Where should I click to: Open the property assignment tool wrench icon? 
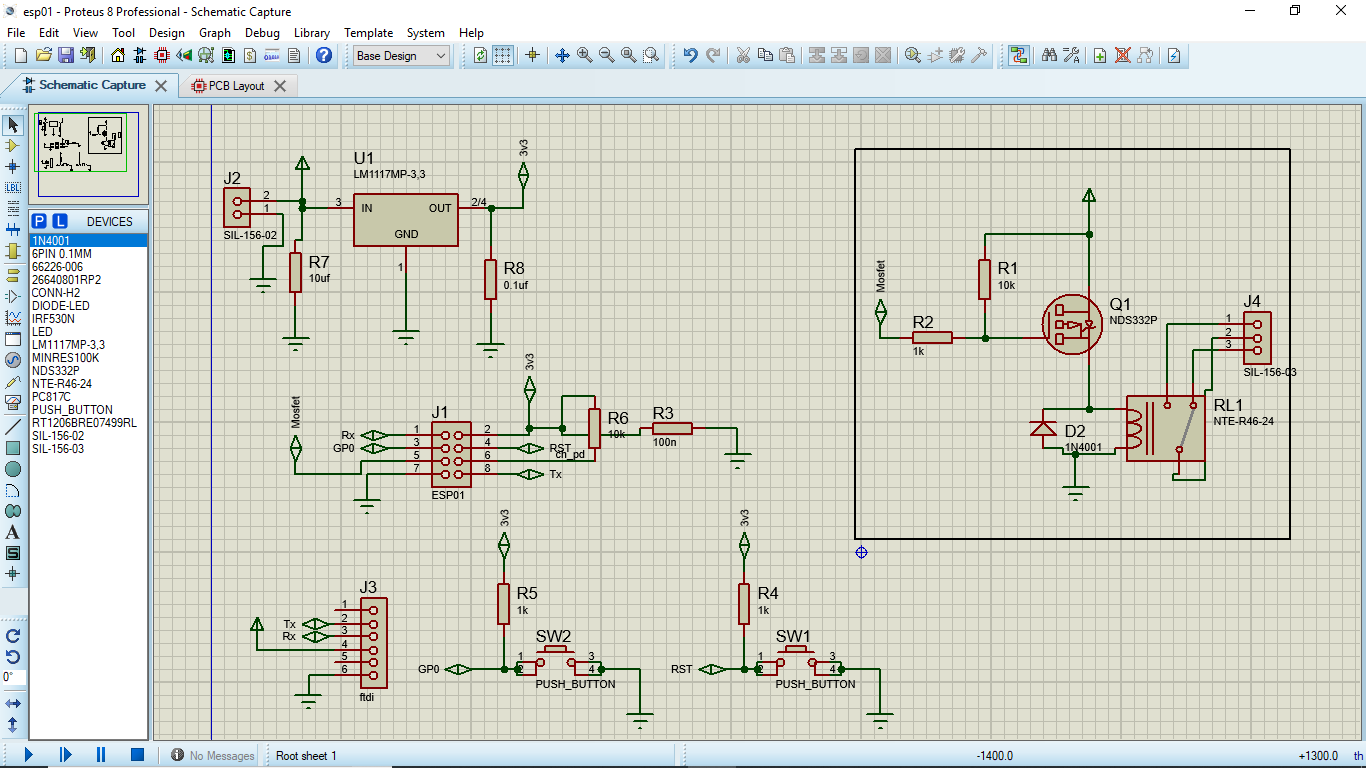click(x=1071, y=56)
